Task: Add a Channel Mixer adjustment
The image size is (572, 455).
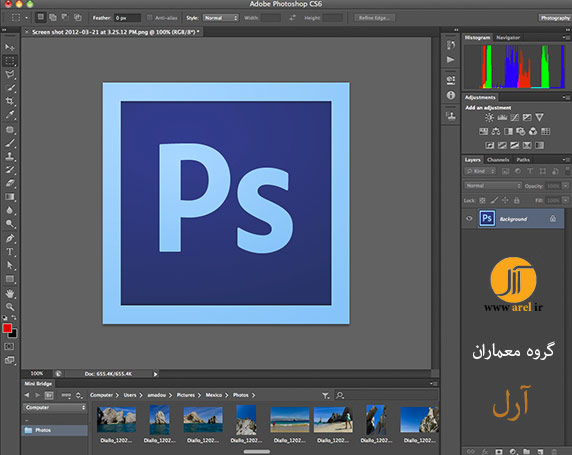Action: click(x=533, y=131)
